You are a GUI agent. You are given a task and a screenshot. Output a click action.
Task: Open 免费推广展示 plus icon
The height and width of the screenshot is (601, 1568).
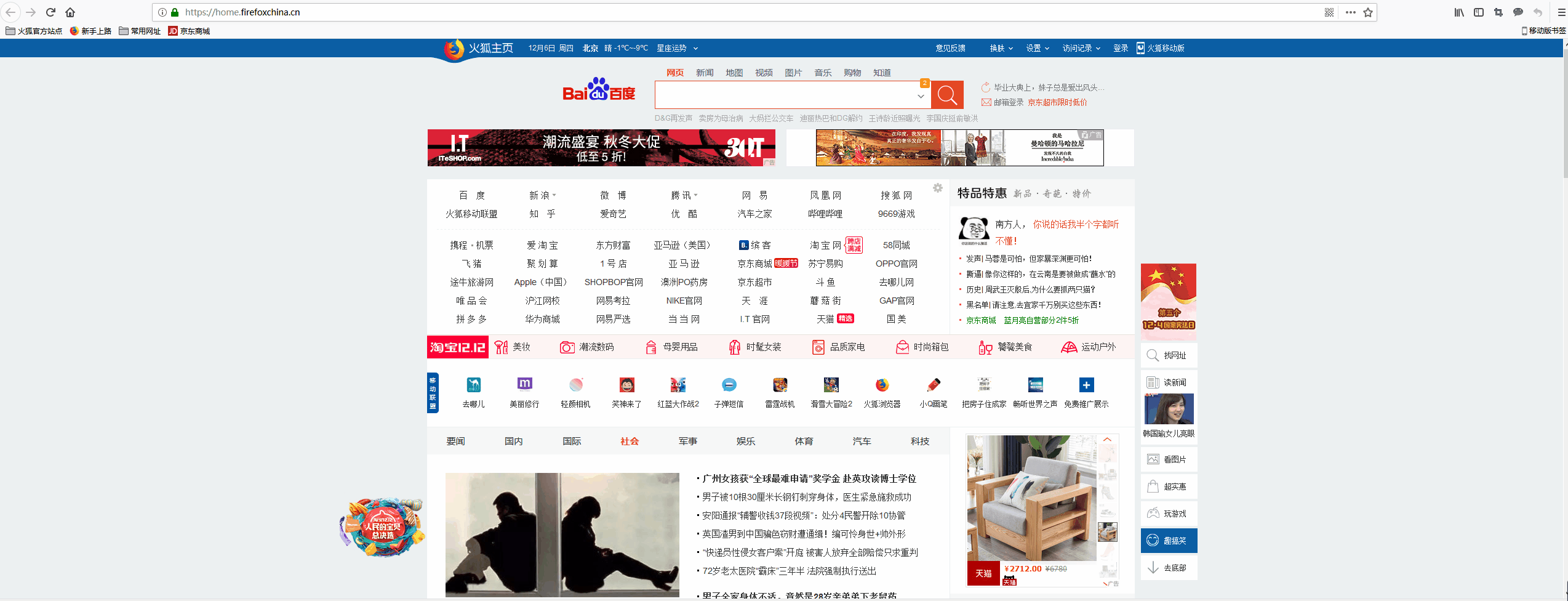[1086, 385]
